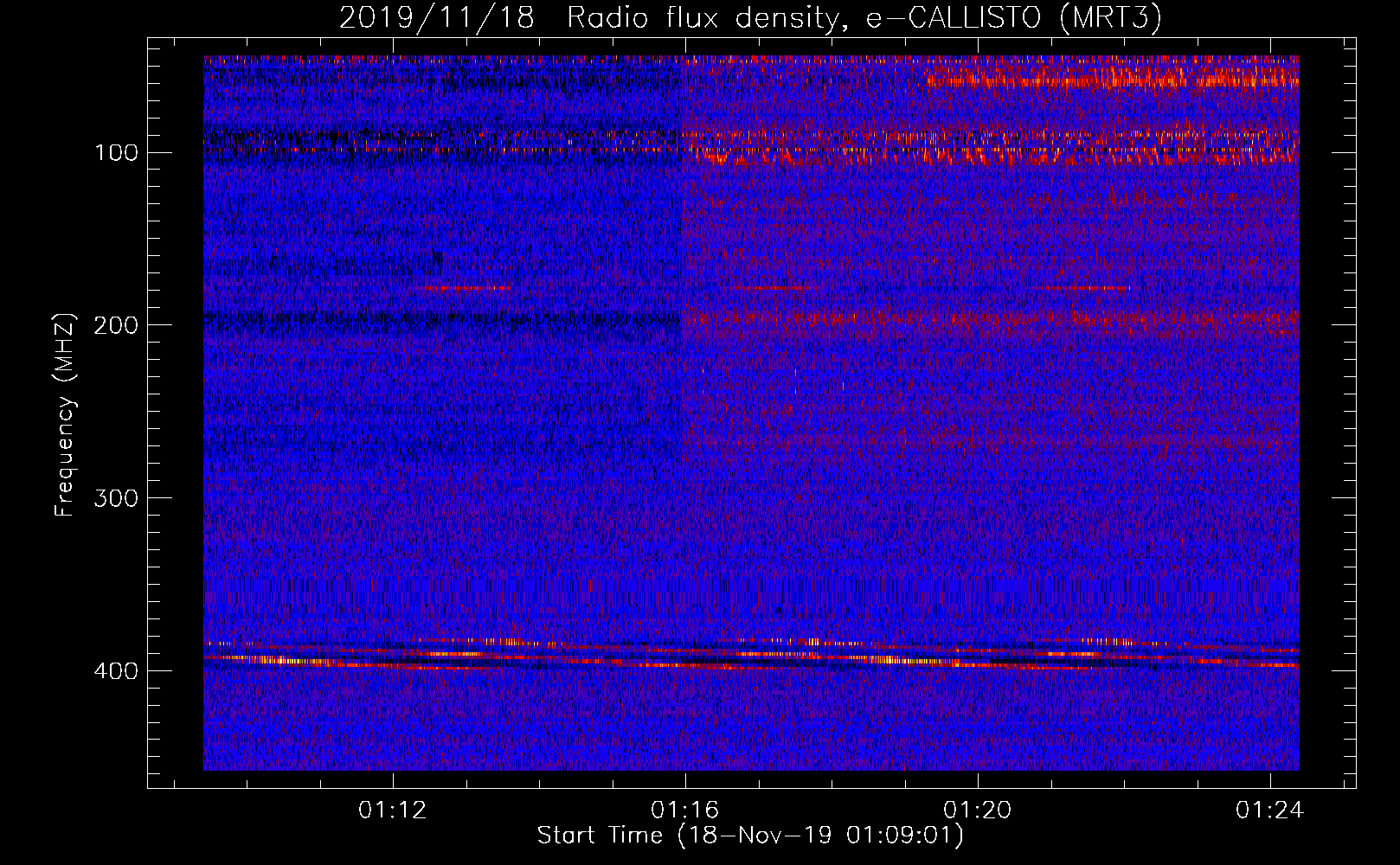This screenshot has width=1400, height=865.
Task: Click the '01:24' time tick label
Action: 1270,811
